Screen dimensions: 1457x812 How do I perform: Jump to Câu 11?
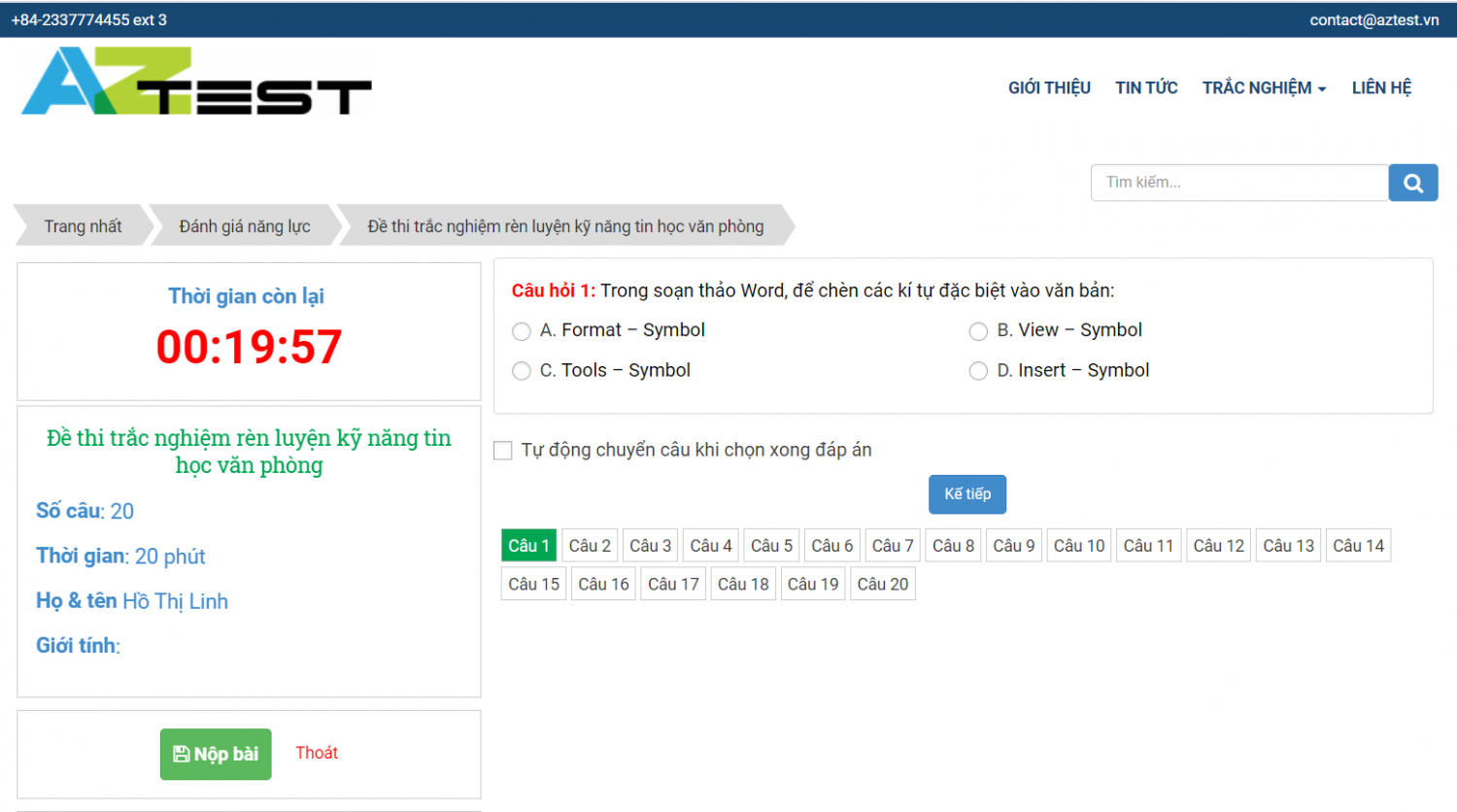point(1149,546)
